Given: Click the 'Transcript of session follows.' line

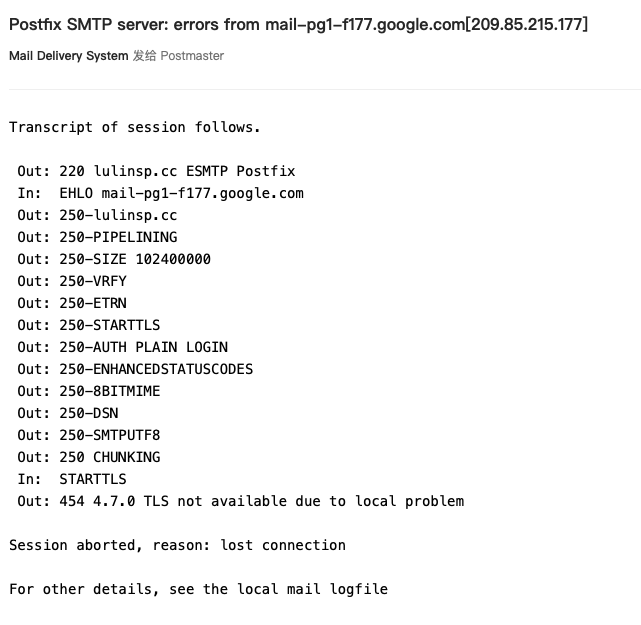Looking at the screenshot, I should 134,128.
